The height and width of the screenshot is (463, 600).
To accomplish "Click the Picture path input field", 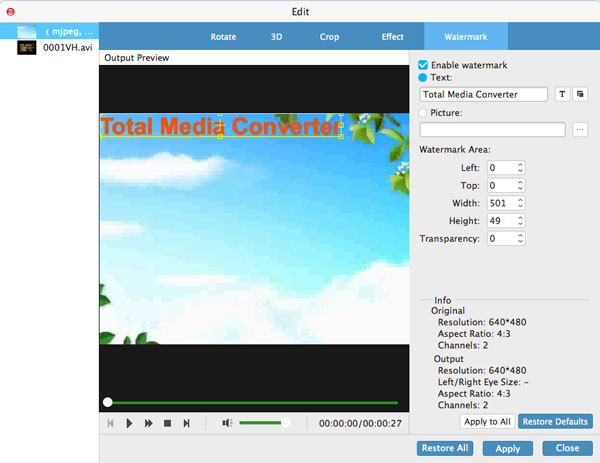I will pyautogui.click(x=492, y=130).
